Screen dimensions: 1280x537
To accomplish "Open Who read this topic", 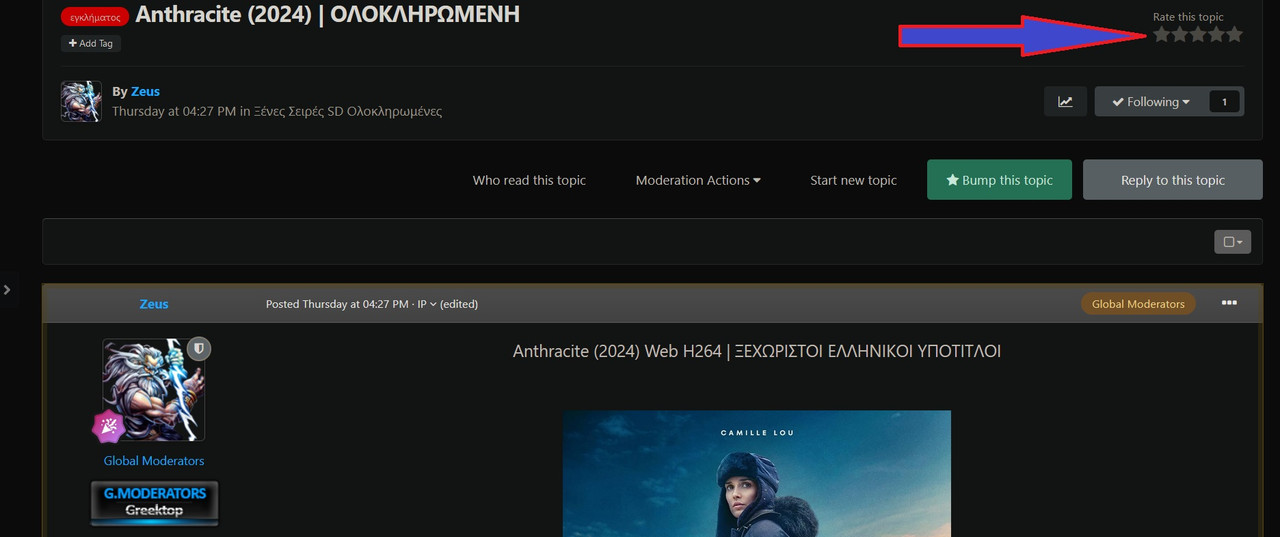I will (x=529, y=180).
